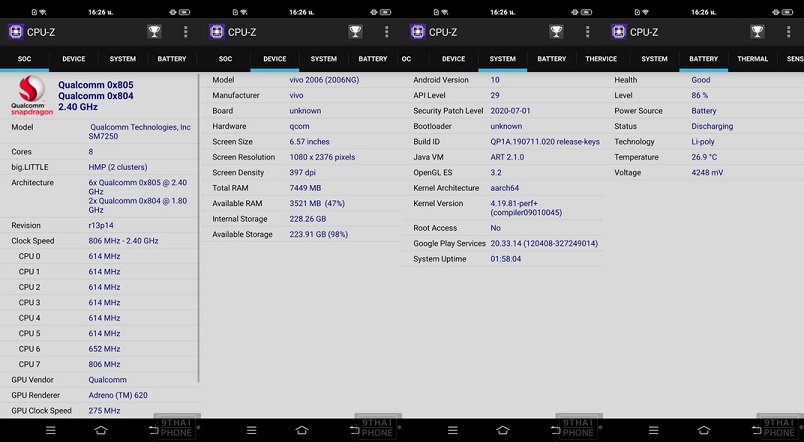Viewport: 804px width, 442px height.
Task: Select the active SYSTEM tab in third screen
Action: 502,59
